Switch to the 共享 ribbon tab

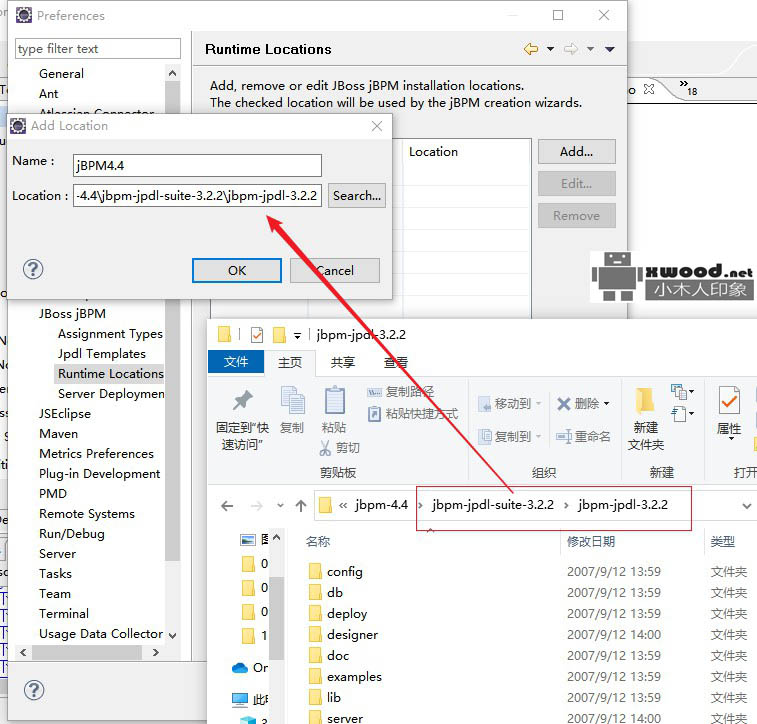click(343, 362)
